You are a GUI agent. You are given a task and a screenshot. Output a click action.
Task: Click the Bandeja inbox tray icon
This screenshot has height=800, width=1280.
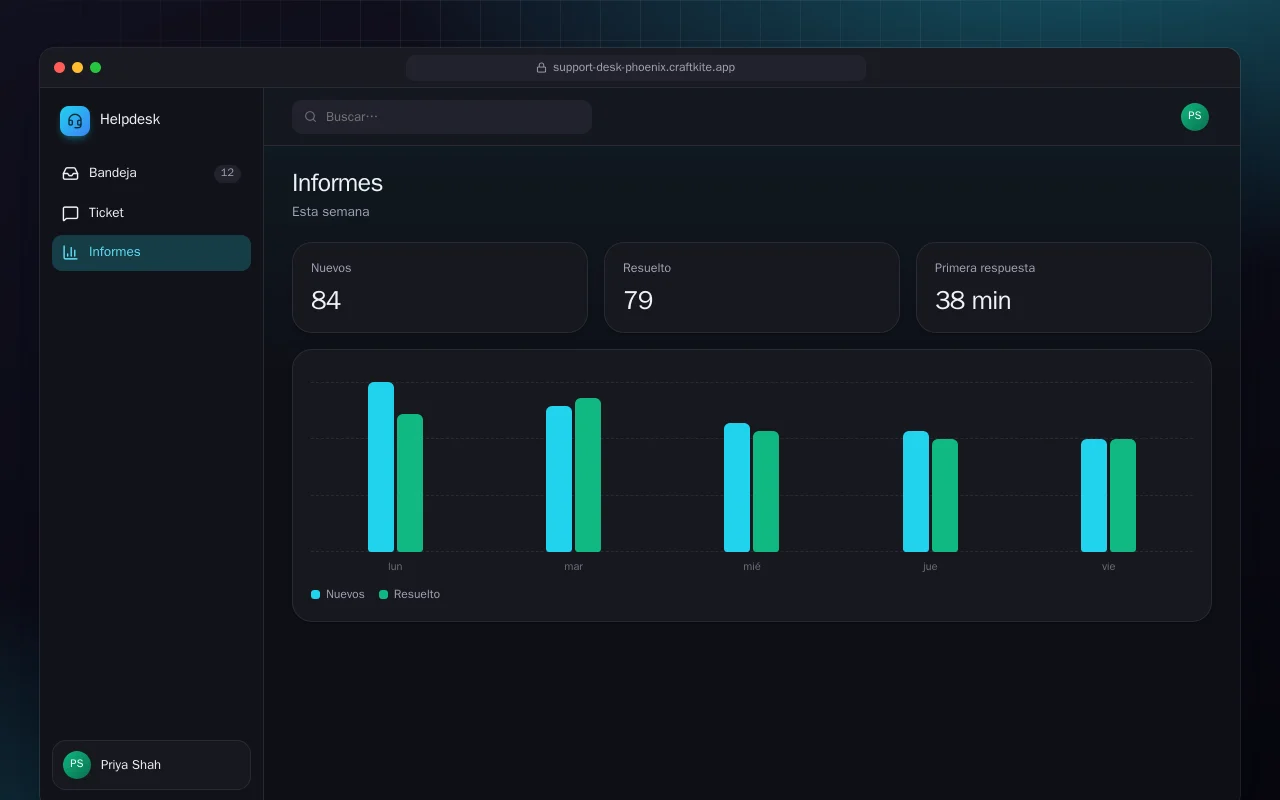(x=70, y=173)
